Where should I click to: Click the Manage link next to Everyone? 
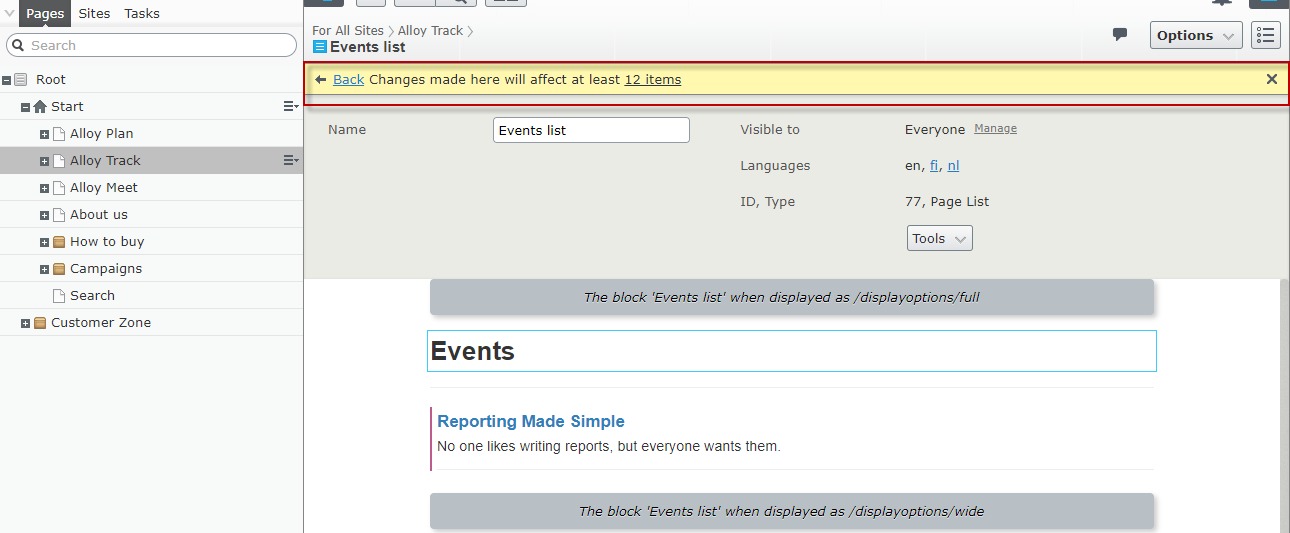995,129
